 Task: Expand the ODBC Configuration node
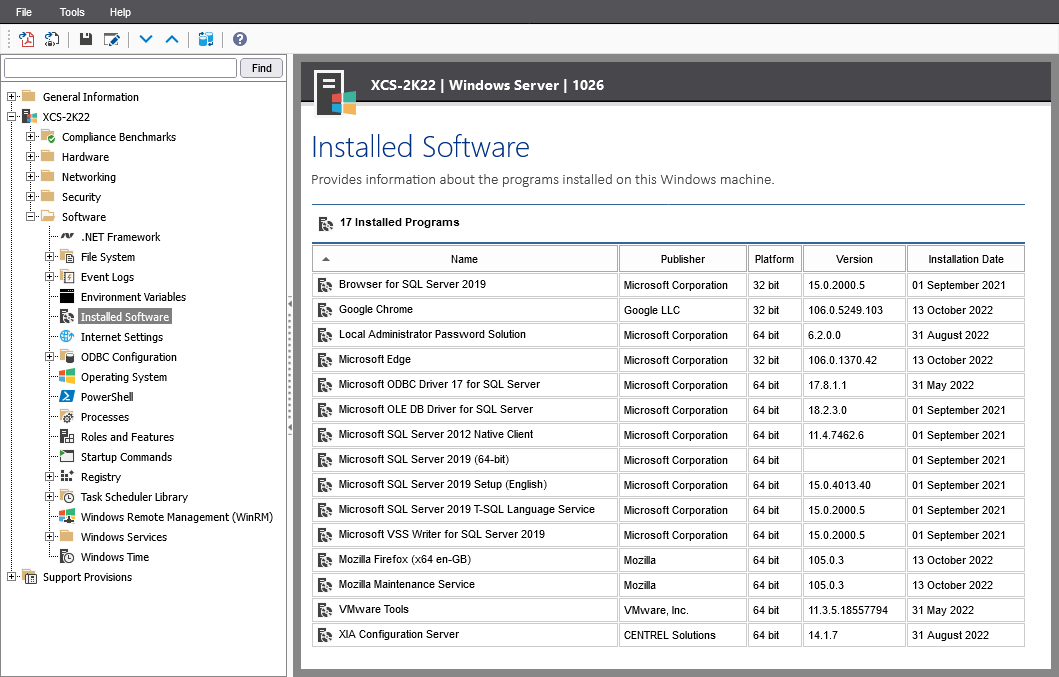(49, 357)
